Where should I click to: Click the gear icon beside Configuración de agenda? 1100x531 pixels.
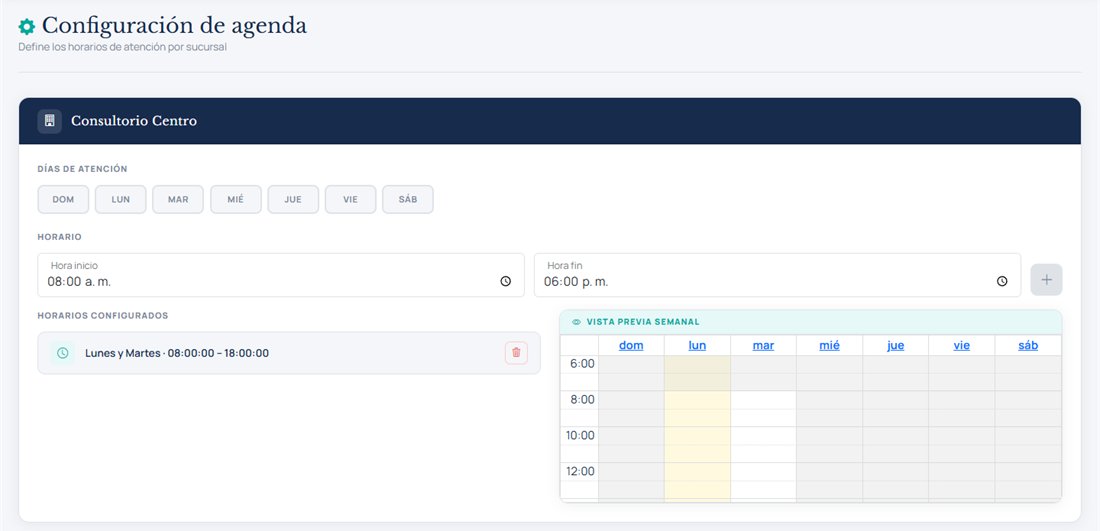[x=27, y=27]
